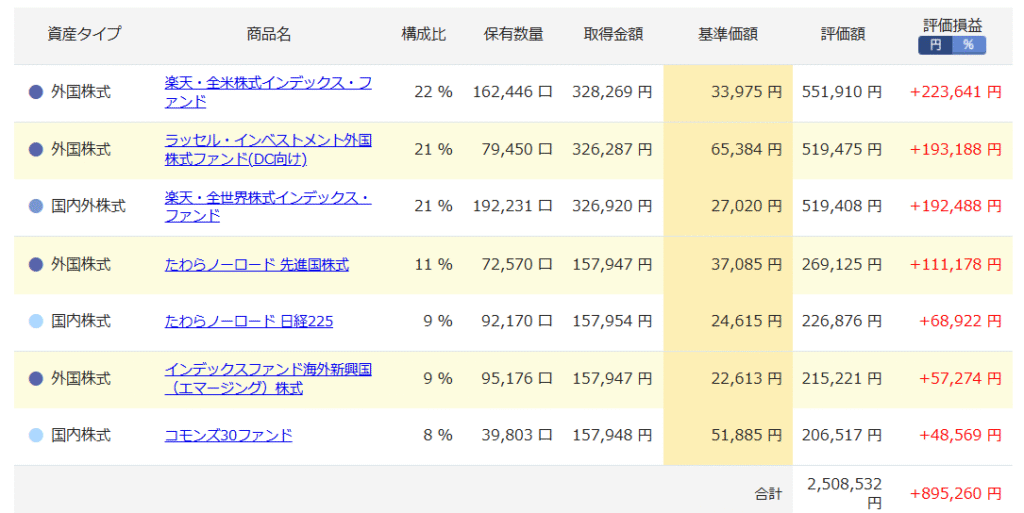Click the asset dot in the 楽天・全米株式 row
The width and height of the screenshot is (1024, 513).
tap(36, 92)
